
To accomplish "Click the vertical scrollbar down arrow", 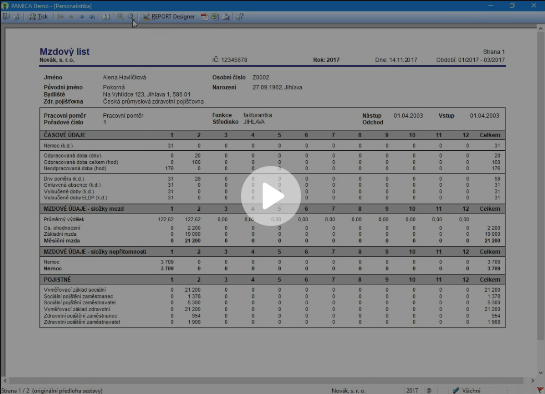I will tap(541, 373).
